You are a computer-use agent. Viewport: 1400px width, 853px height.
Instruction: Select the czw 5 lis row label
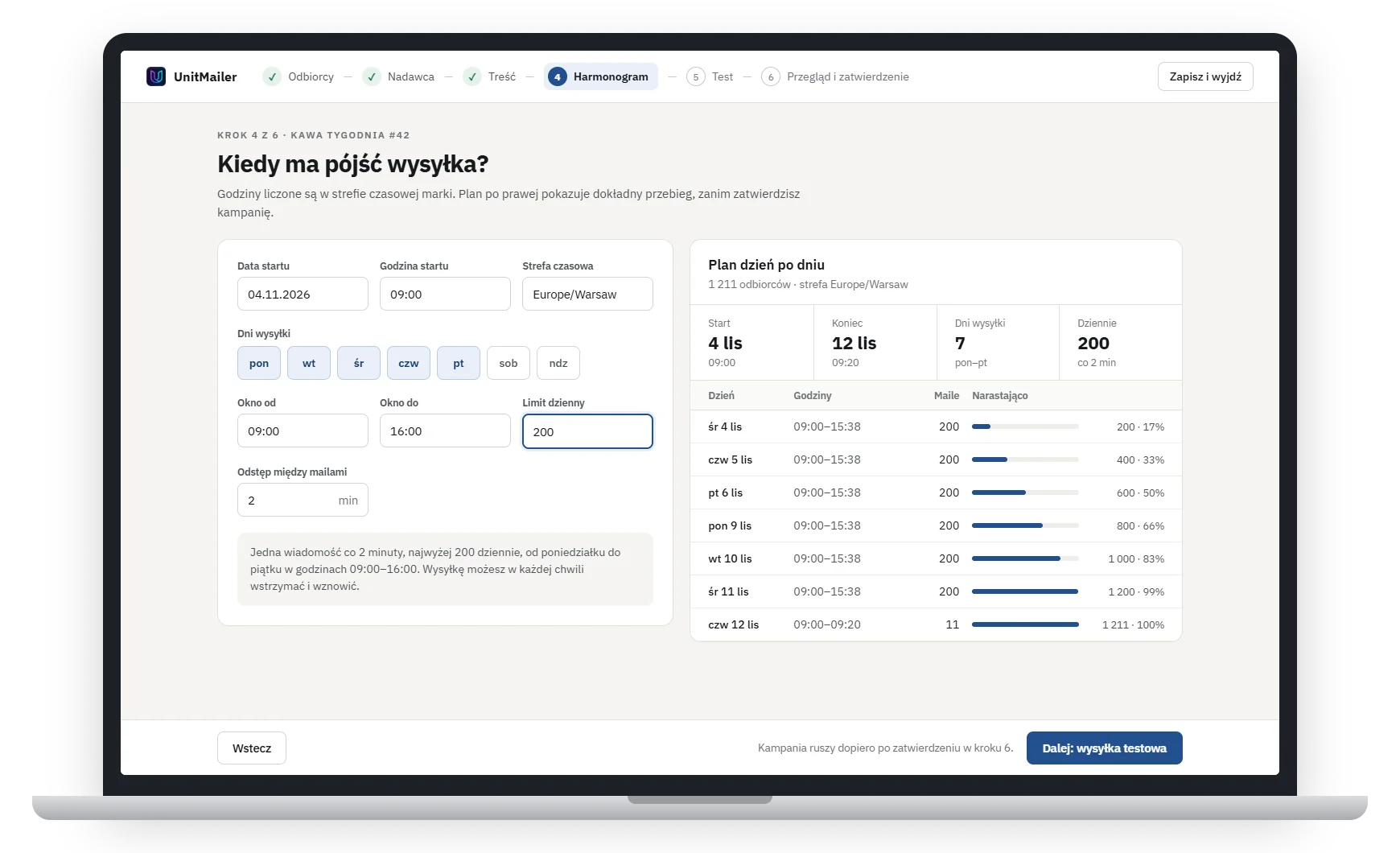pyautogui.click(x=730, y=459)
